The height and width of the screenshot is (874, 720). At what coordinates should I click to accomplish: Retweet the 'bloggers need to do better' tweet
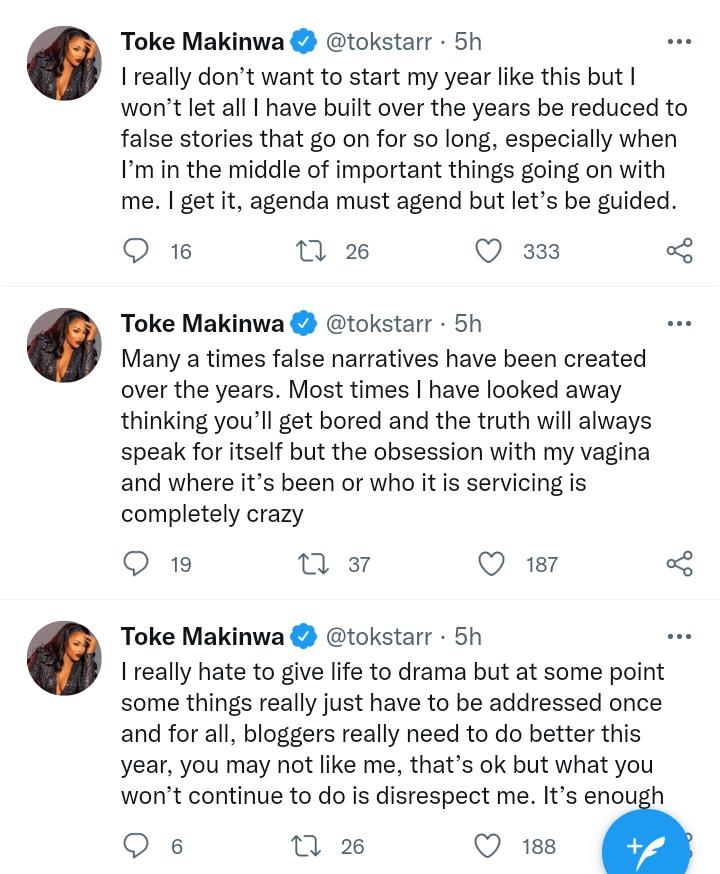click(307, 846)
